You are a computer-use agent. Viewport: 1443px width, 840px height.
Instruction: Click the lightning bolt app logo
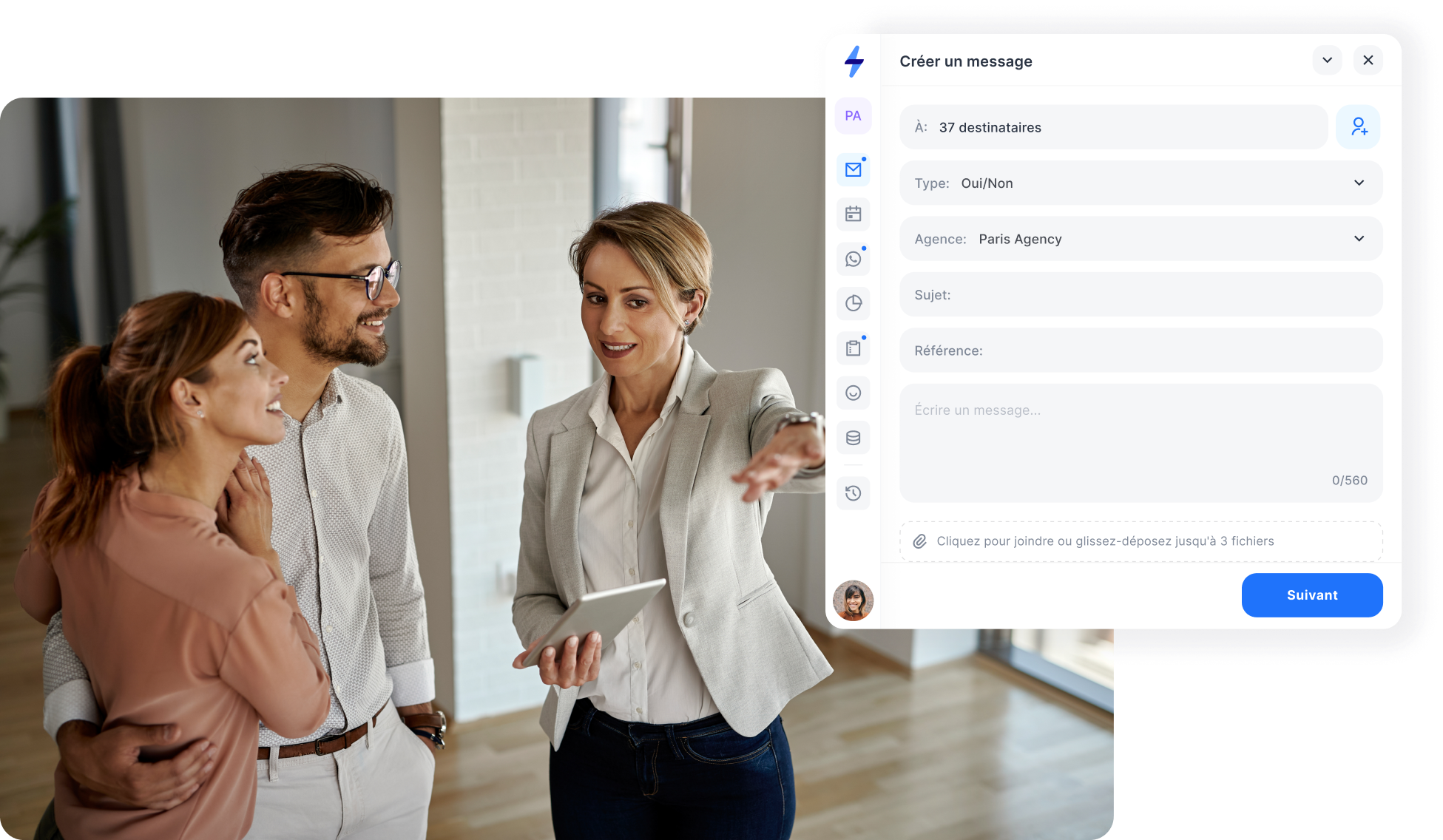(x=854, y=61)
